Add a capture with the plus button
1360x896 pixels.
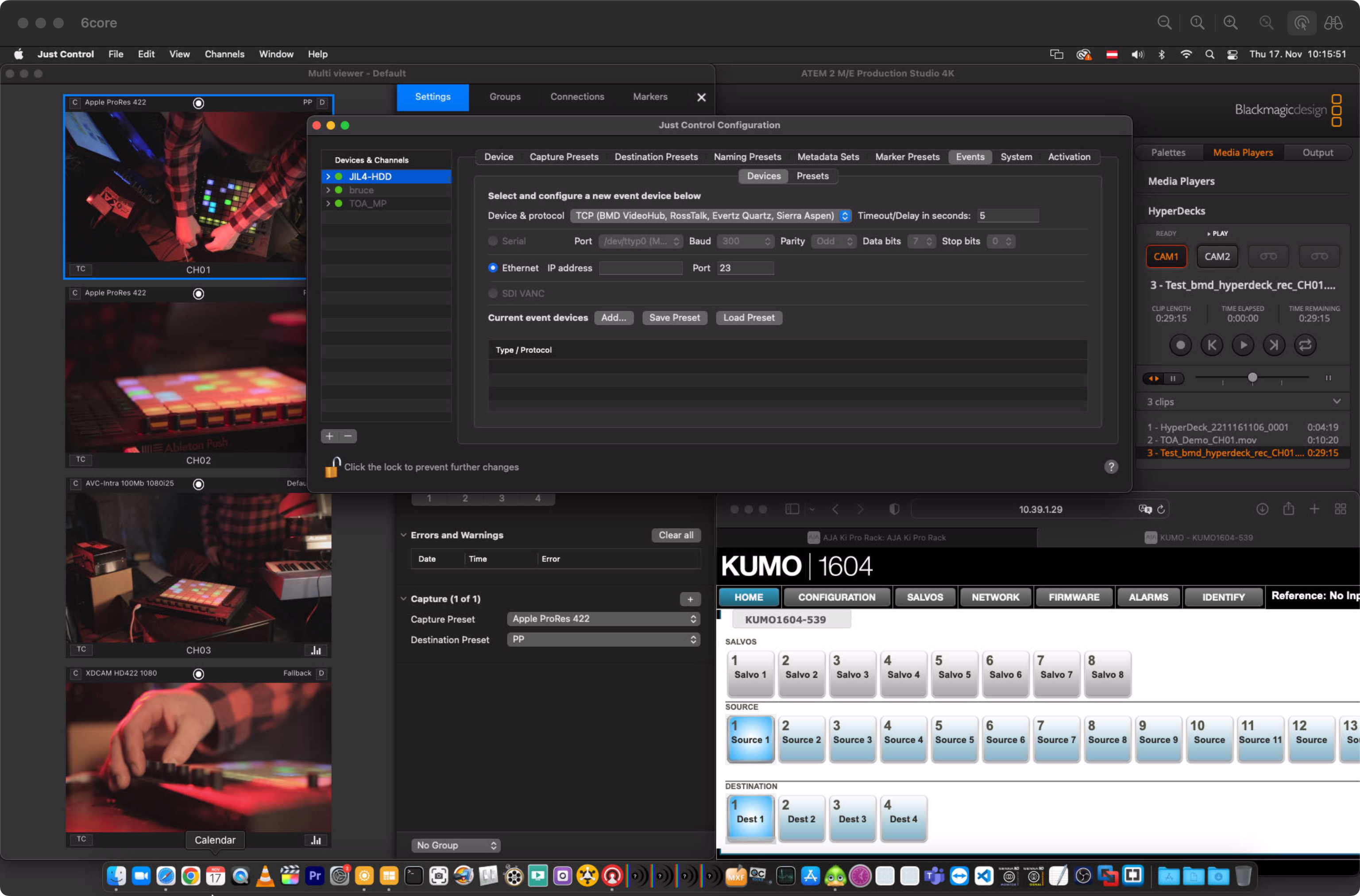[x=690, y=599]
